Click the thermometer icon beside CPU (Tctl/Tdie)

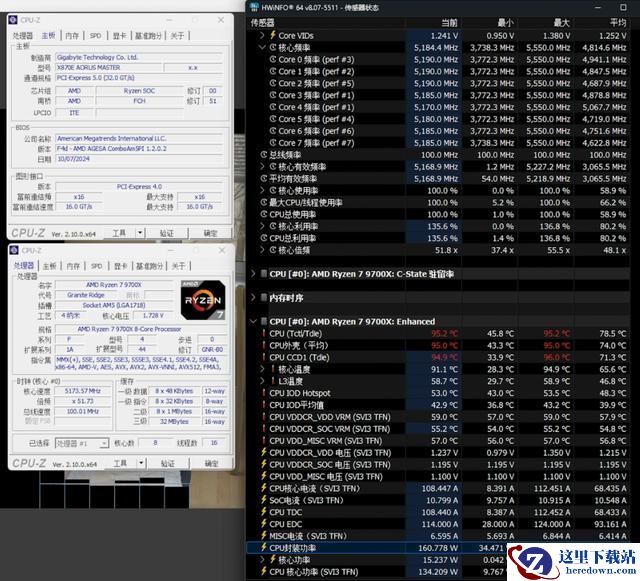click(264, 334)
